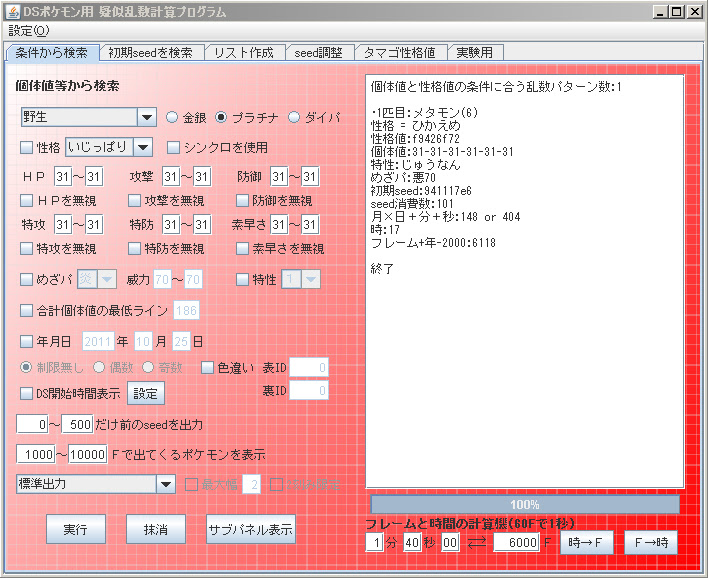Check the HPを無視 checkbox
This screenshot has width=708, height=578.
[27, 200]
